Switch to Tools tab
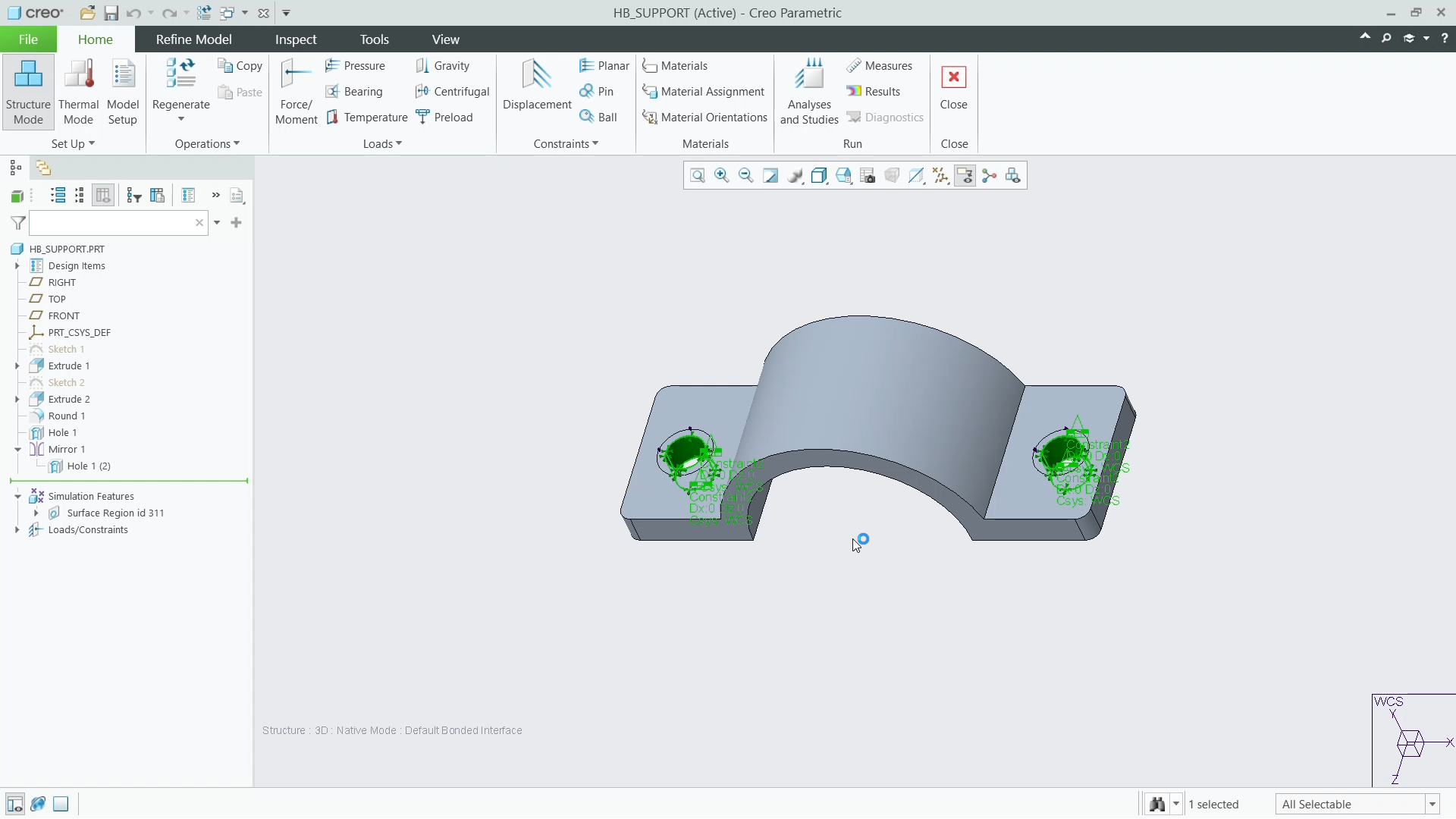This screenshot has width=1456, height=819. pyautogui.click(x=374, y=39)
